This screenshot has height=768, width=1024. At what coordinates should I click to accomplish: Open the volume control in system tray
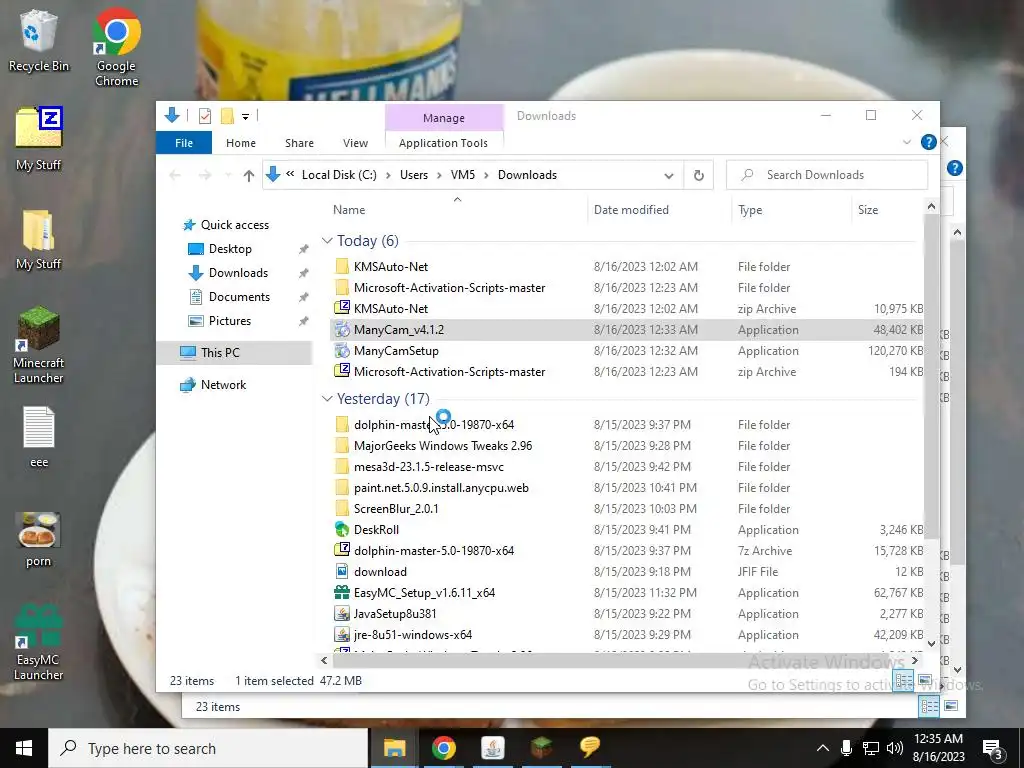coord(895,748)
